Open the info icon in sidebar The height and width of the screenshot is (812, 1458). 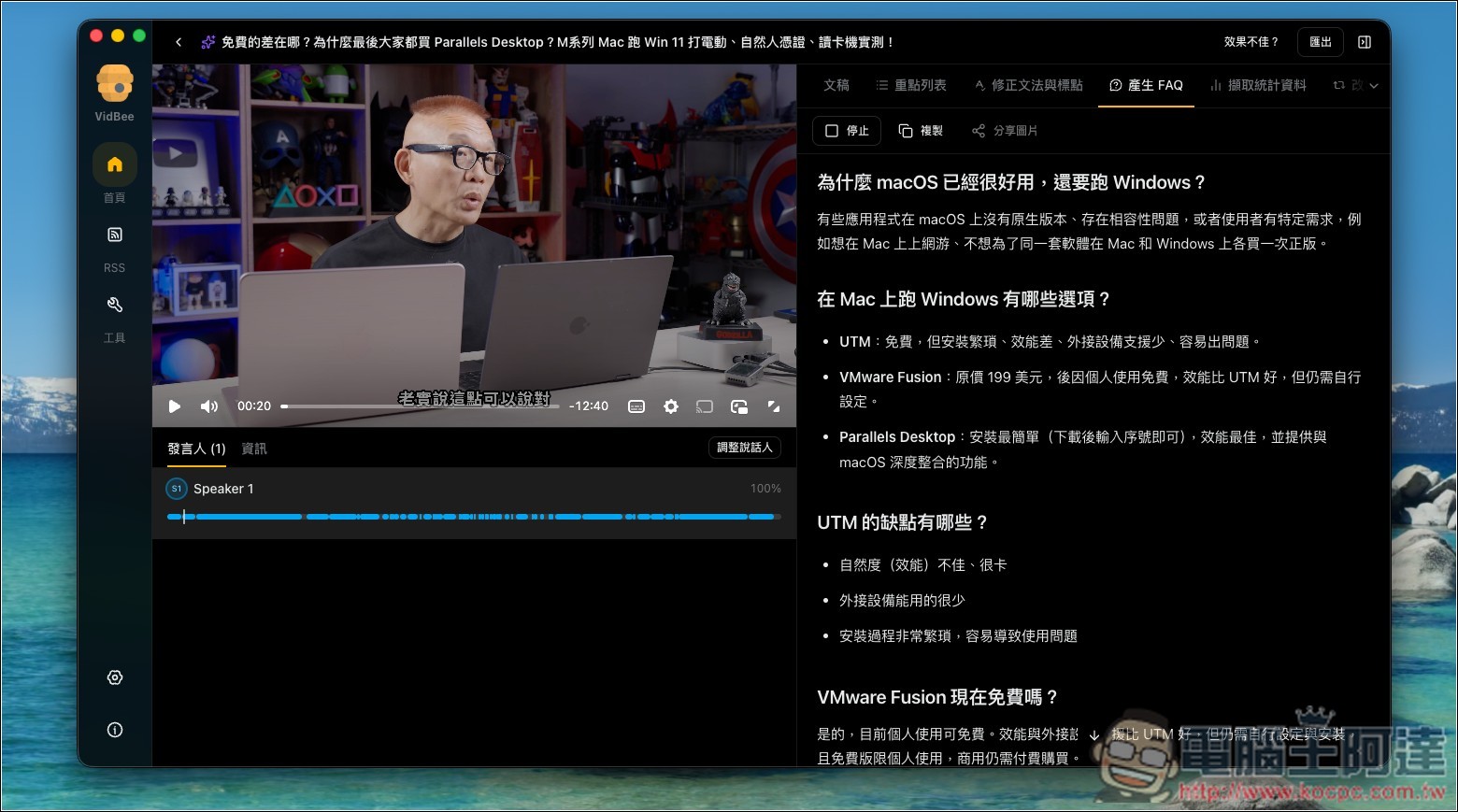point(115,730)
